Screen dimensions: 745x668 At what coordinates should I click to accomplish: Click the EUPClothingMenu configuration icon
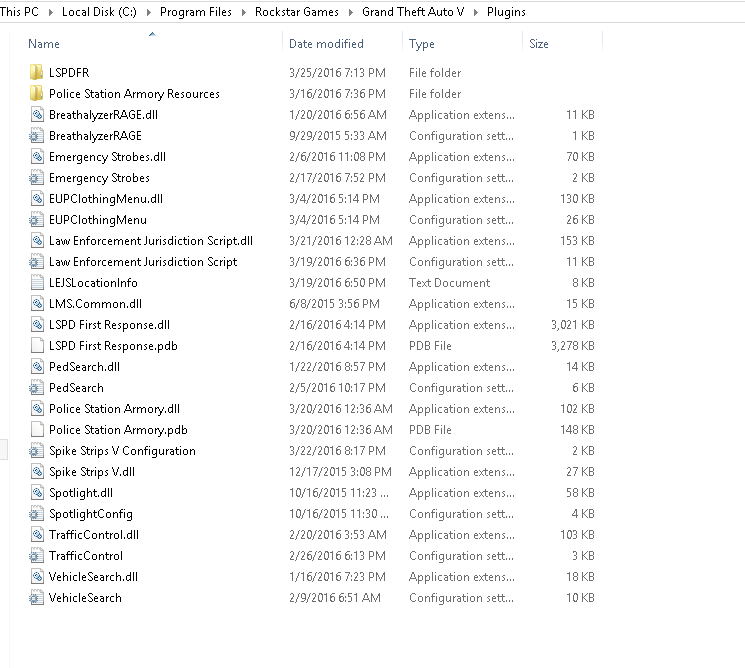tap(36, 219)
